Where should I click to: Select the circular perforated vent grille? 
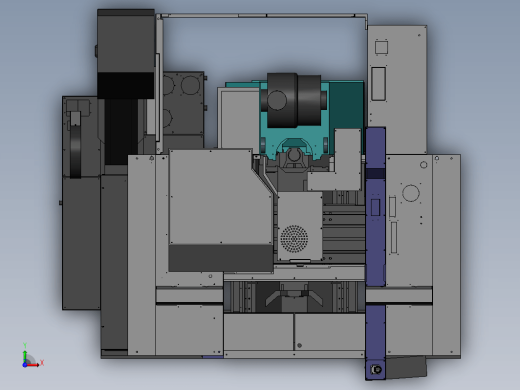pyautogui.click(x=294, y=238)
